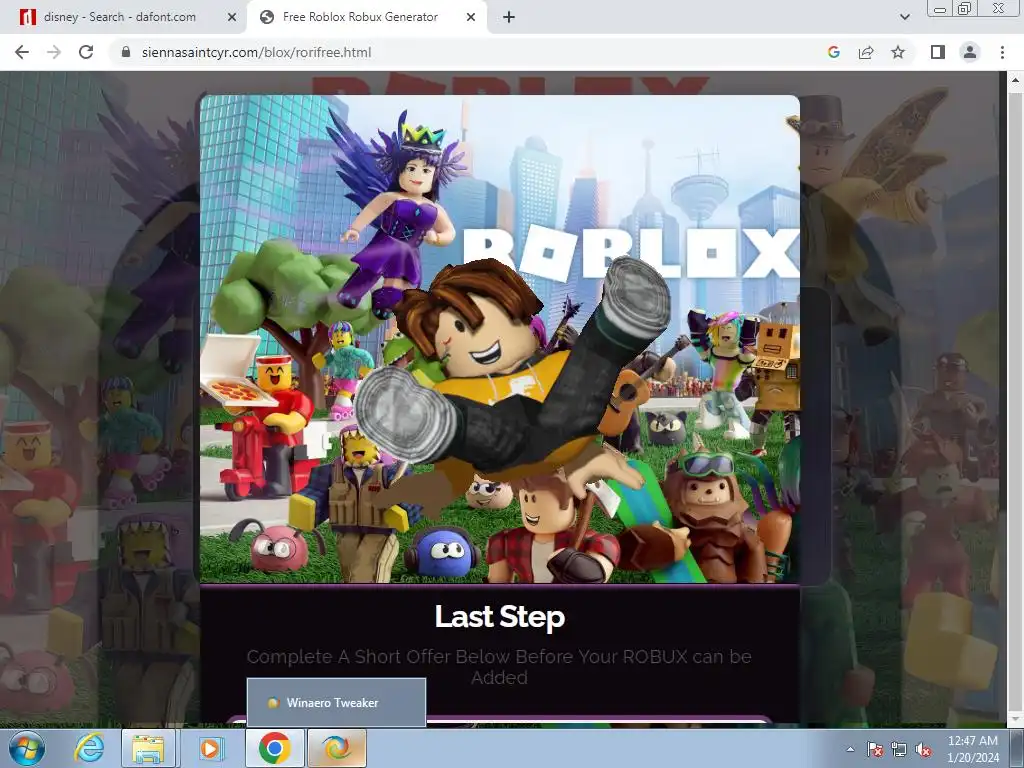Close the dafont.com tab
This screenshot has height=768, width=1024.
coord(232,17)
